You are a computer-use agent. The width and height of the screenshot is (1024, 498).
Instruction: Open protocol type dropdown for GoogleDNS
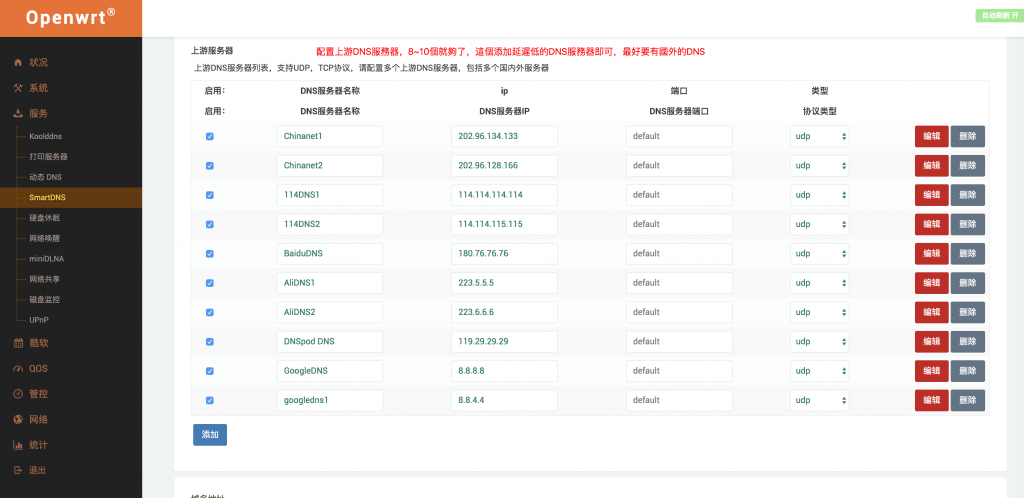click(820, 371)
